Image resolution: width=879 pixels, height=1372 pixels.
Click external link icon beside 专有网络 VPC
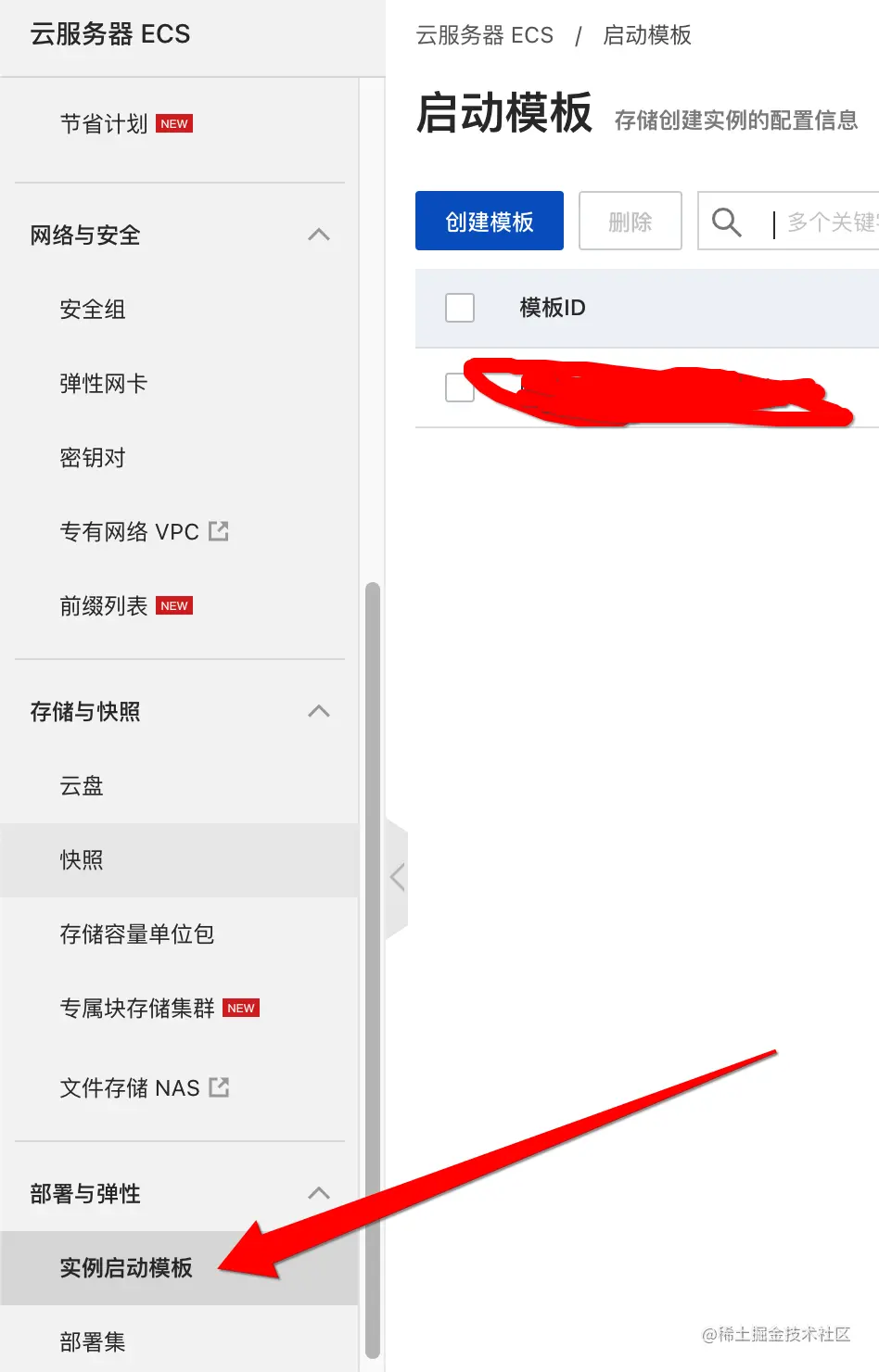point(219,531)
